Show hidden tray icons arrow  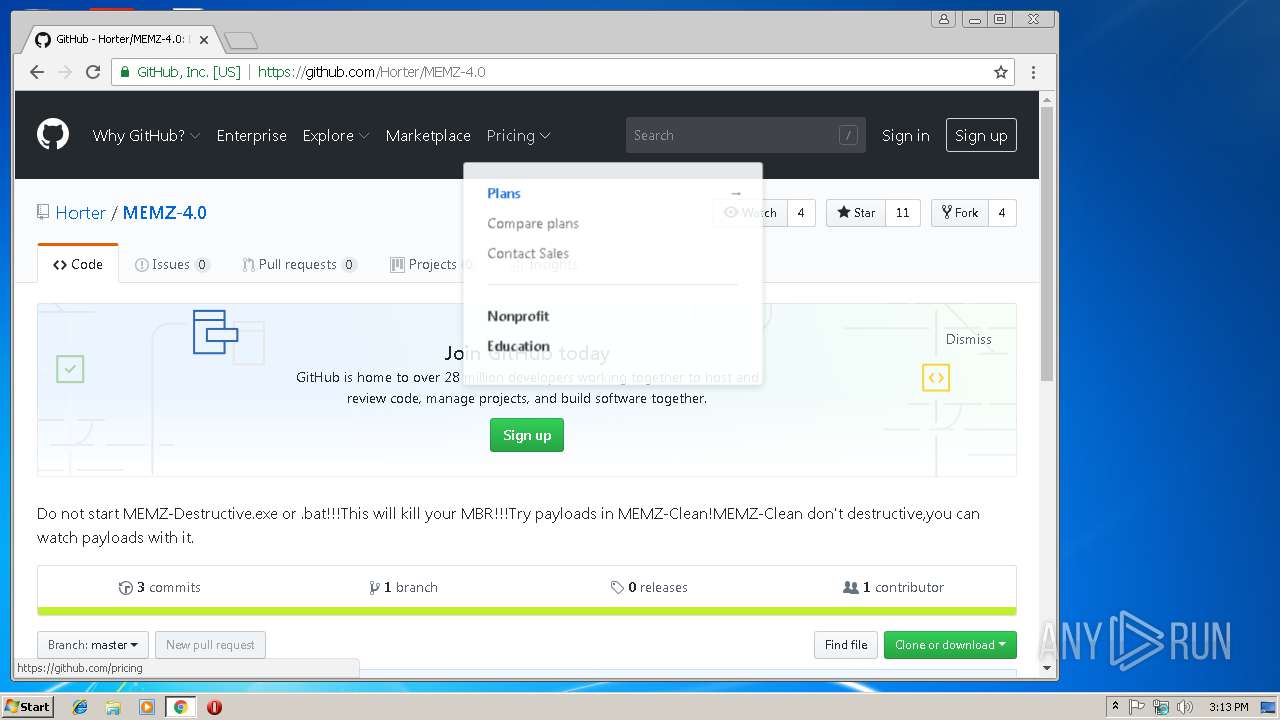1115,707
